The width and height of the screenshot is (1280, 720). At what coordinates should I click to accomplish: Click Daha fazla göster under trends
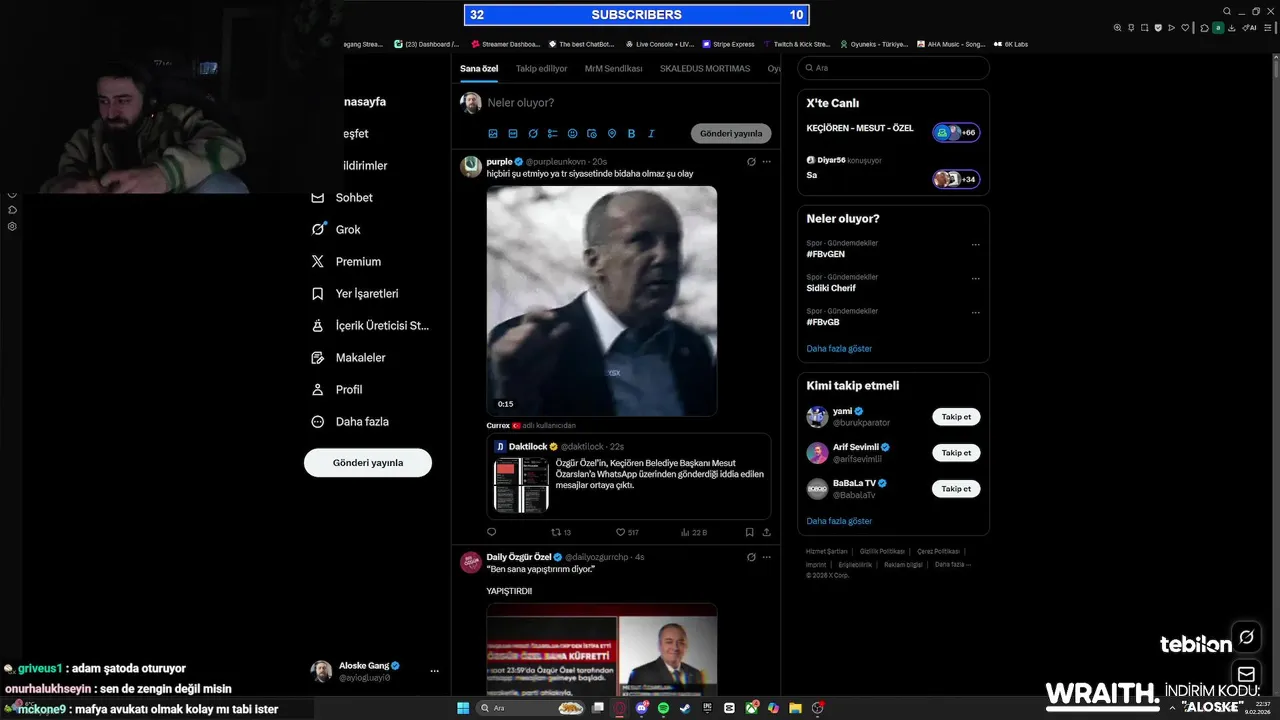(839, 349)
